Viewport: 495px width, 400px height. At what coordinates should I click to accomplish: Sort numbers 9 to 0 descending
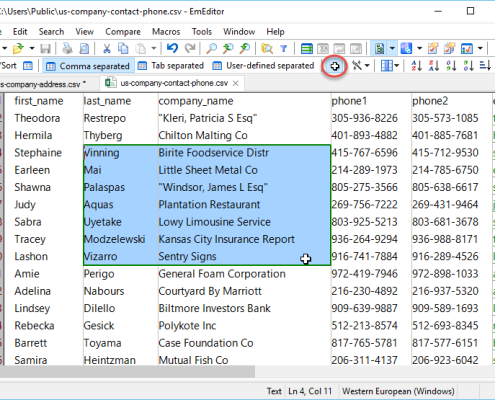469,66
